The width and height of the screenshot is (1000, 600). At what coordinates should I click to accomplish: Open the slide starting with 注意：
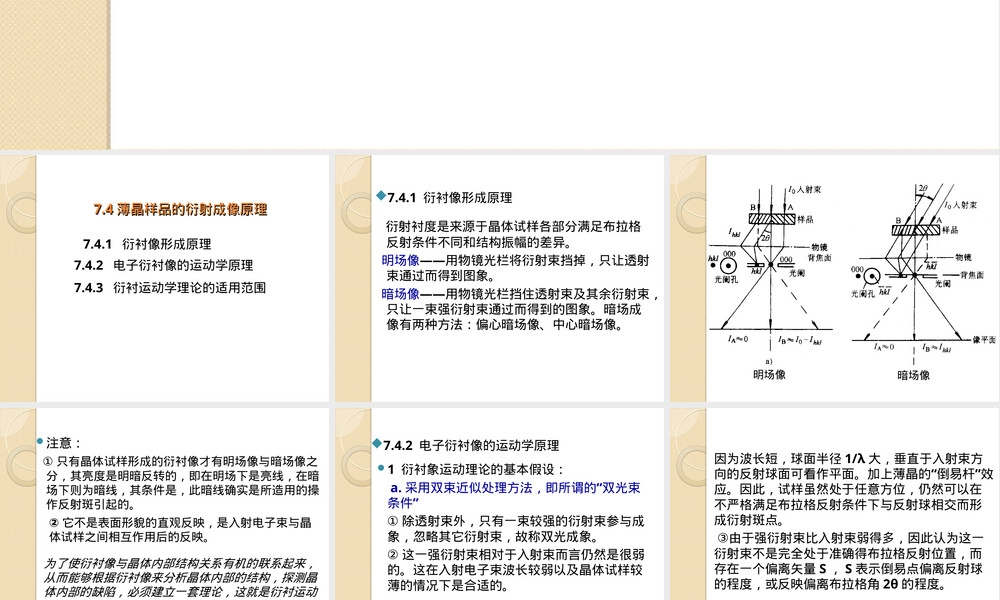click(x=165, y=504)
